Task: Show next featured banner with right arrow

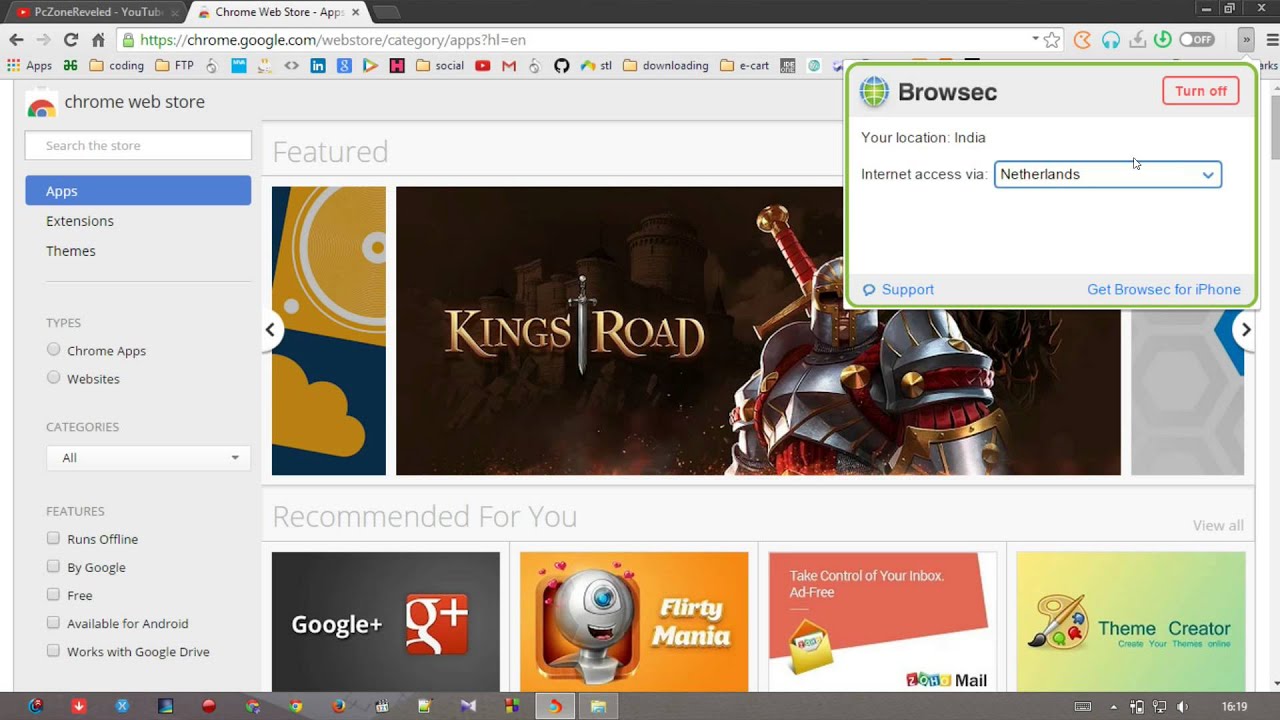Action: pyautogui.click(x=1245, y=330)
